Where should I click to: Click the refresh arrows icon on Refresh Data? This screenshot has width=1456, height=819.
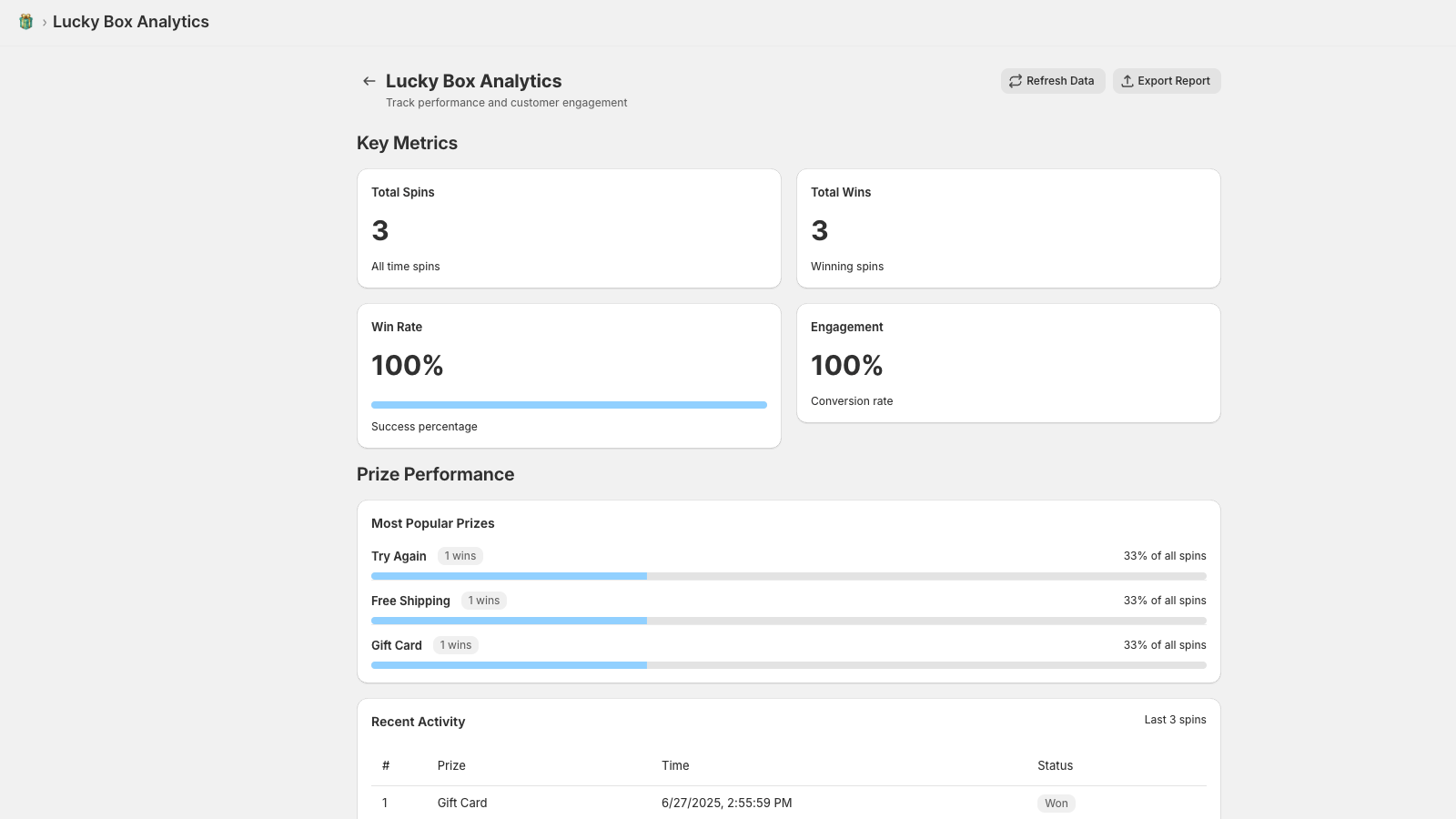tap(1015, 81)
